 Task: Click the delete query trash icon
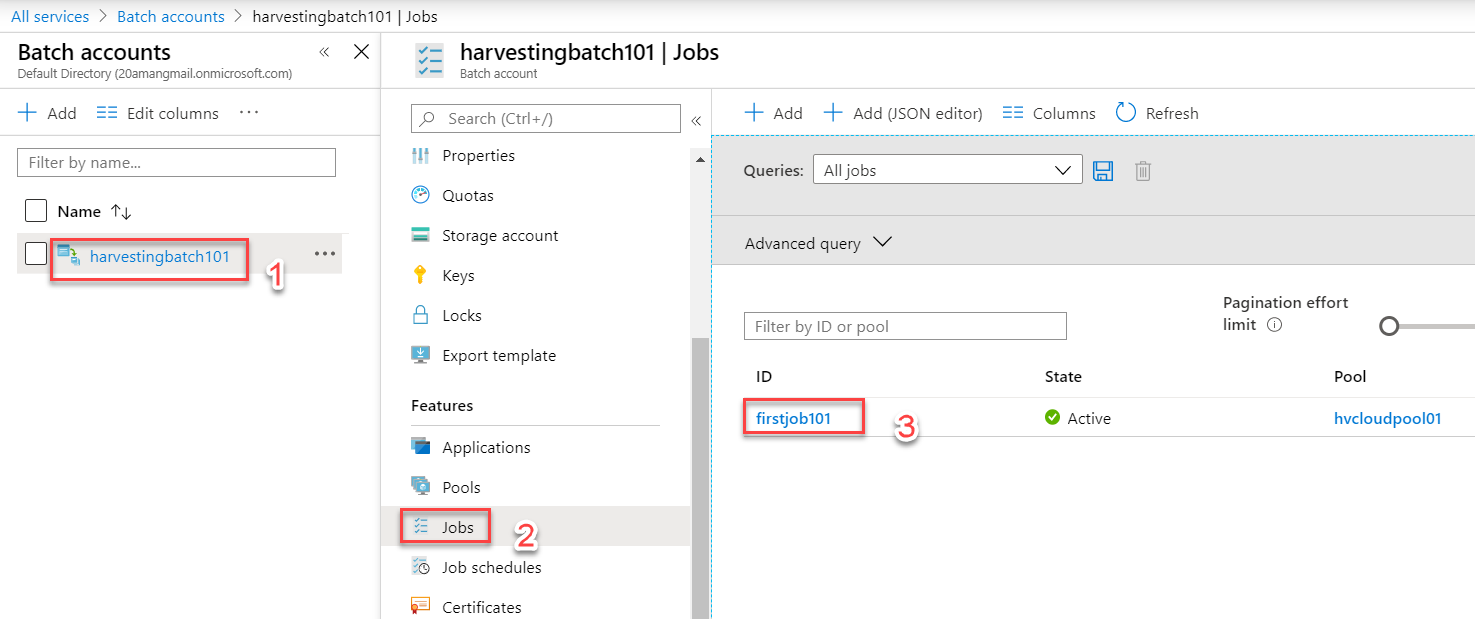[x=1143, y=171]
